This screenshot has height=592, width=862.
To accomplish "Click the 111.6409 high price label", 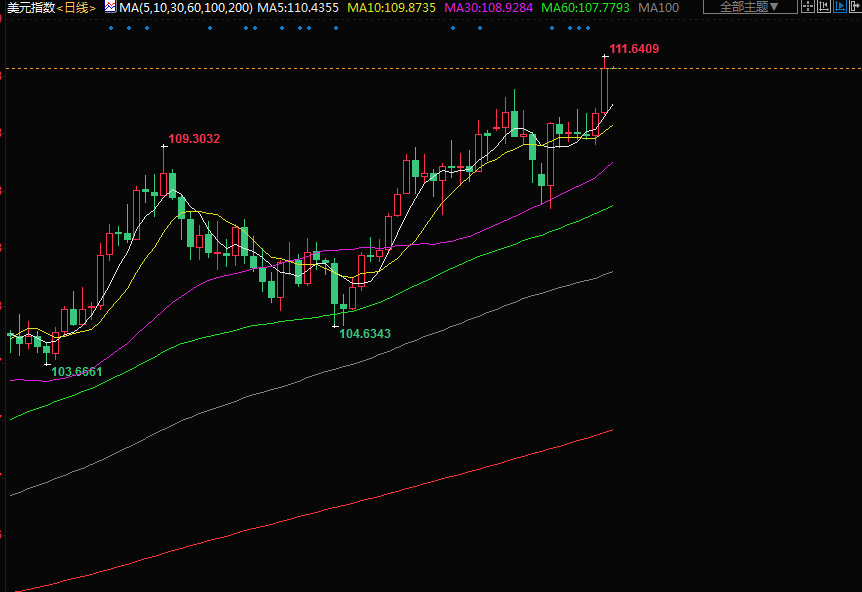I will click(x=634, y=49).
